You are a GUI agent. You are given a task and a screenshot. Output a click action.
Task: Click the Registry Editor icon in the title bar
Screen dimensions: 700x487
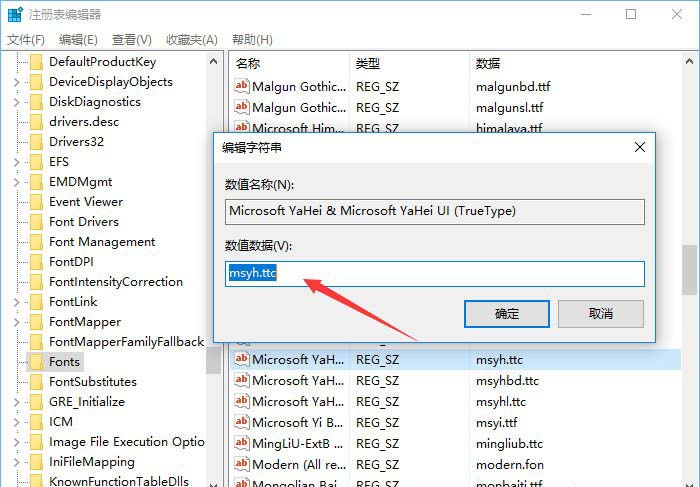(13, 15)
